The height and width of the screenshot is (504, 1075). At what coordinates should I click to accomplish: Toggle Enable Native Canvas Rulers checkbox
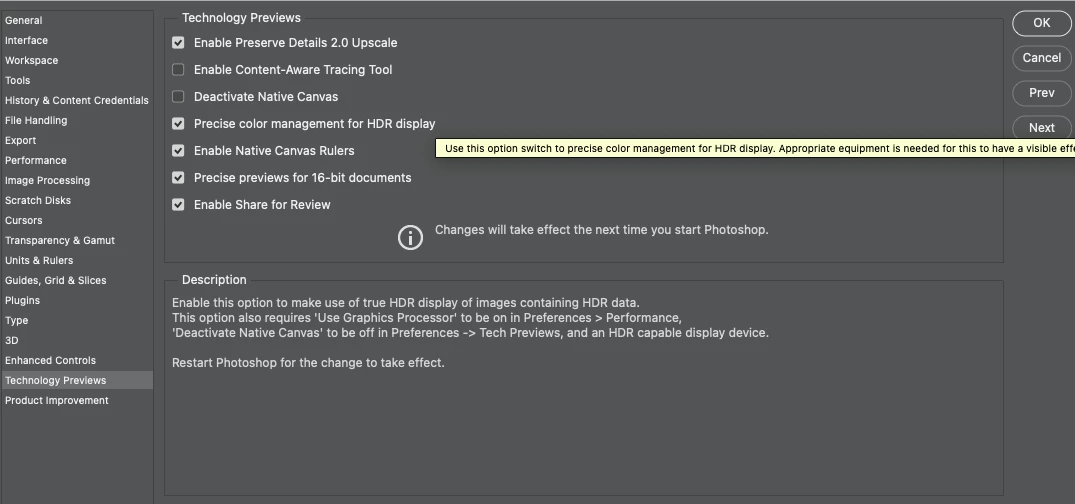(x=178, y=151)
